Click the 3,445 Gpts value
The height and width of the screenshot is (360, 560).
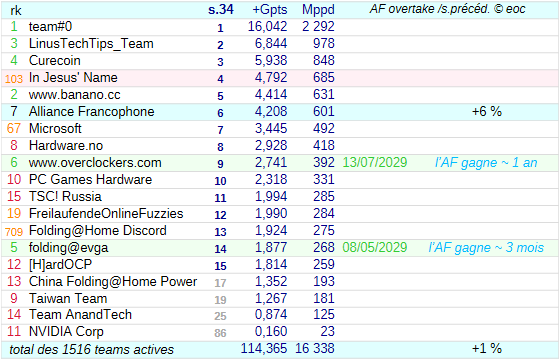[271, 129]
